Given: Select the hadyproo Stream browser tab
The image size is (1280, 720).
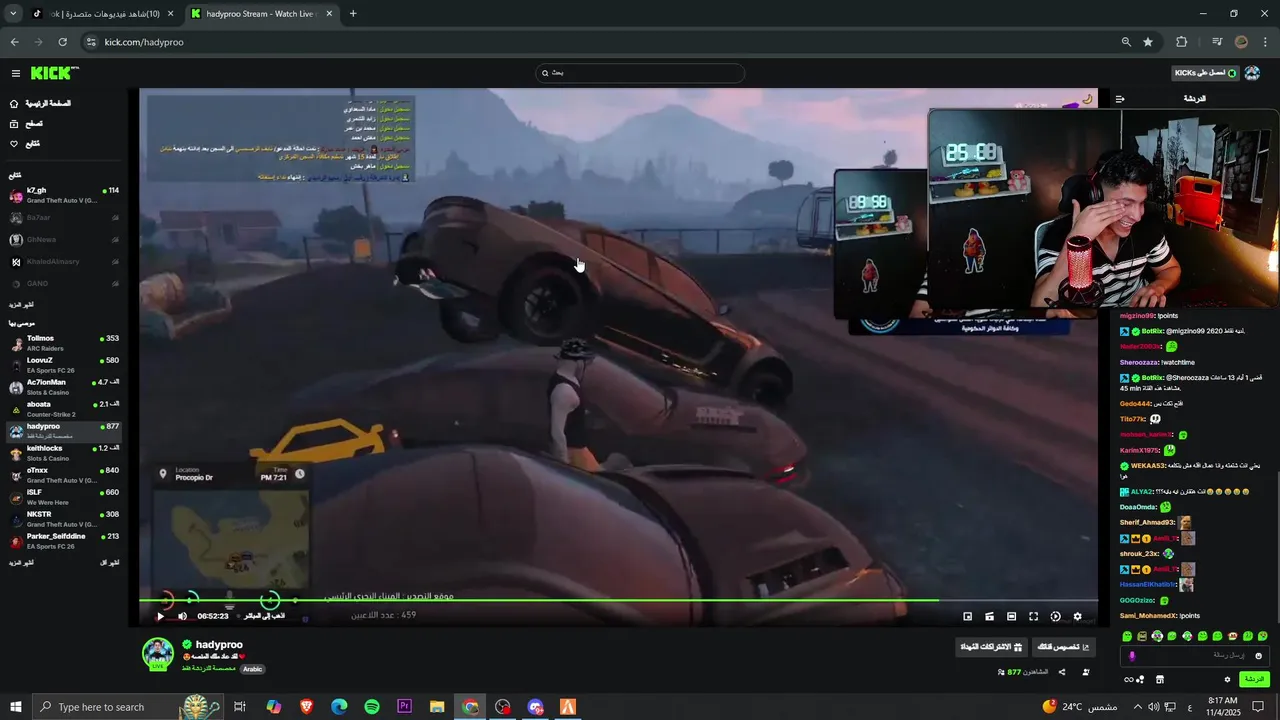Looking at the screenshot, I should coord(260,14).
